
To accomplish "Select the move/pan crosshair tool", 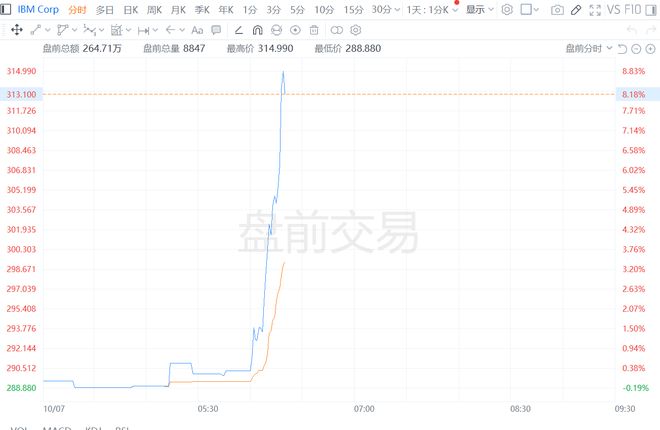I will click(16, 30).
